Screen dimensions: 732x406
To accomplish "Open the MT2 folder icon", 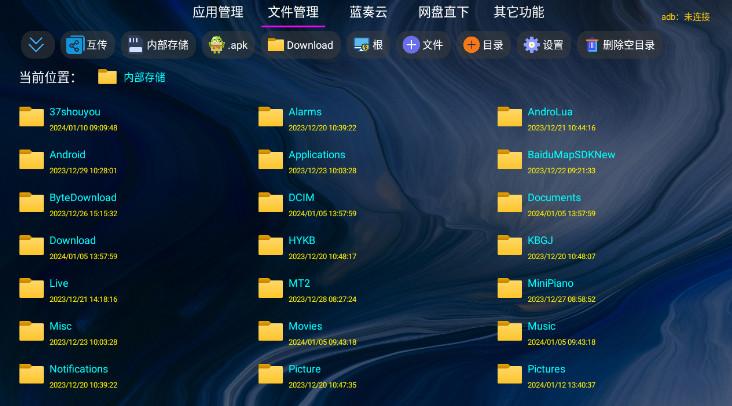I will [271, 288].
